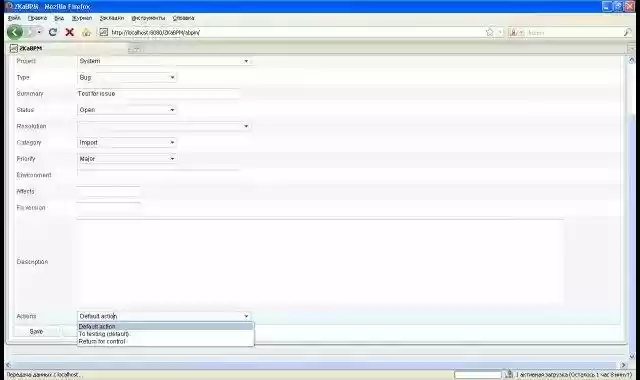Click the Firefox icon in title bar
This screenshot has width=640, height=380.
[x=8, y=6]
